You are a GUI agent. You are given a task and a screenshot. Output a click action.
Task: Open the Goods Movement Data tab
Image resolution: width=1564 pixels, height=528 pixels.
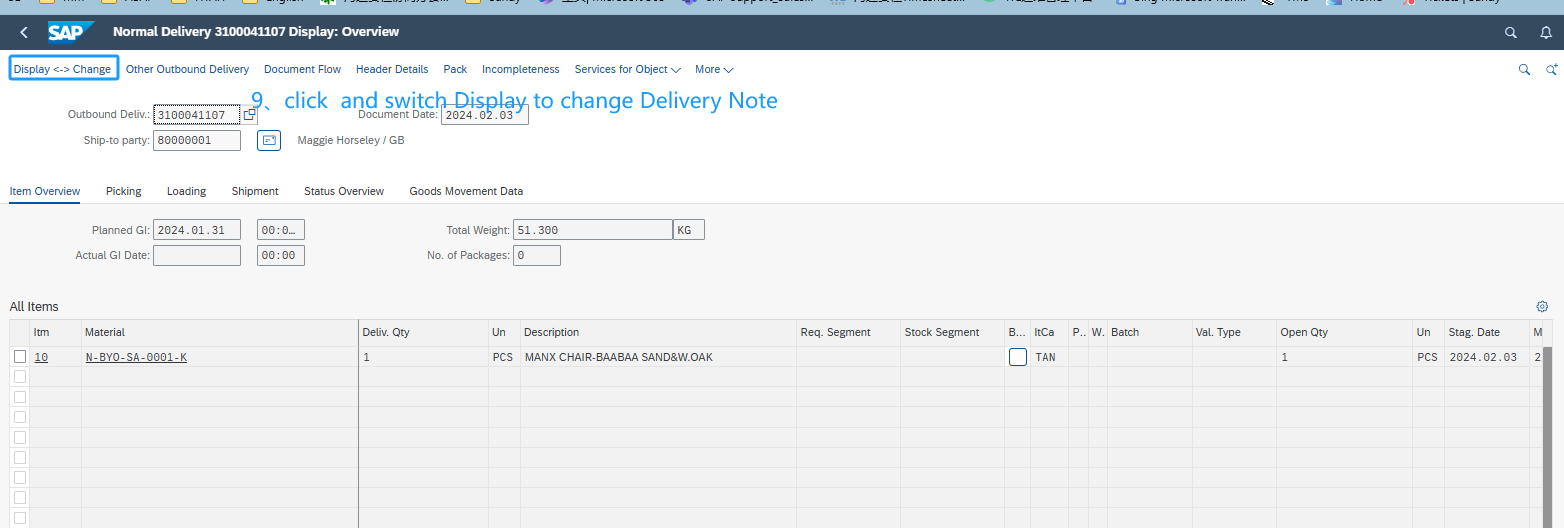pos(465,191)
